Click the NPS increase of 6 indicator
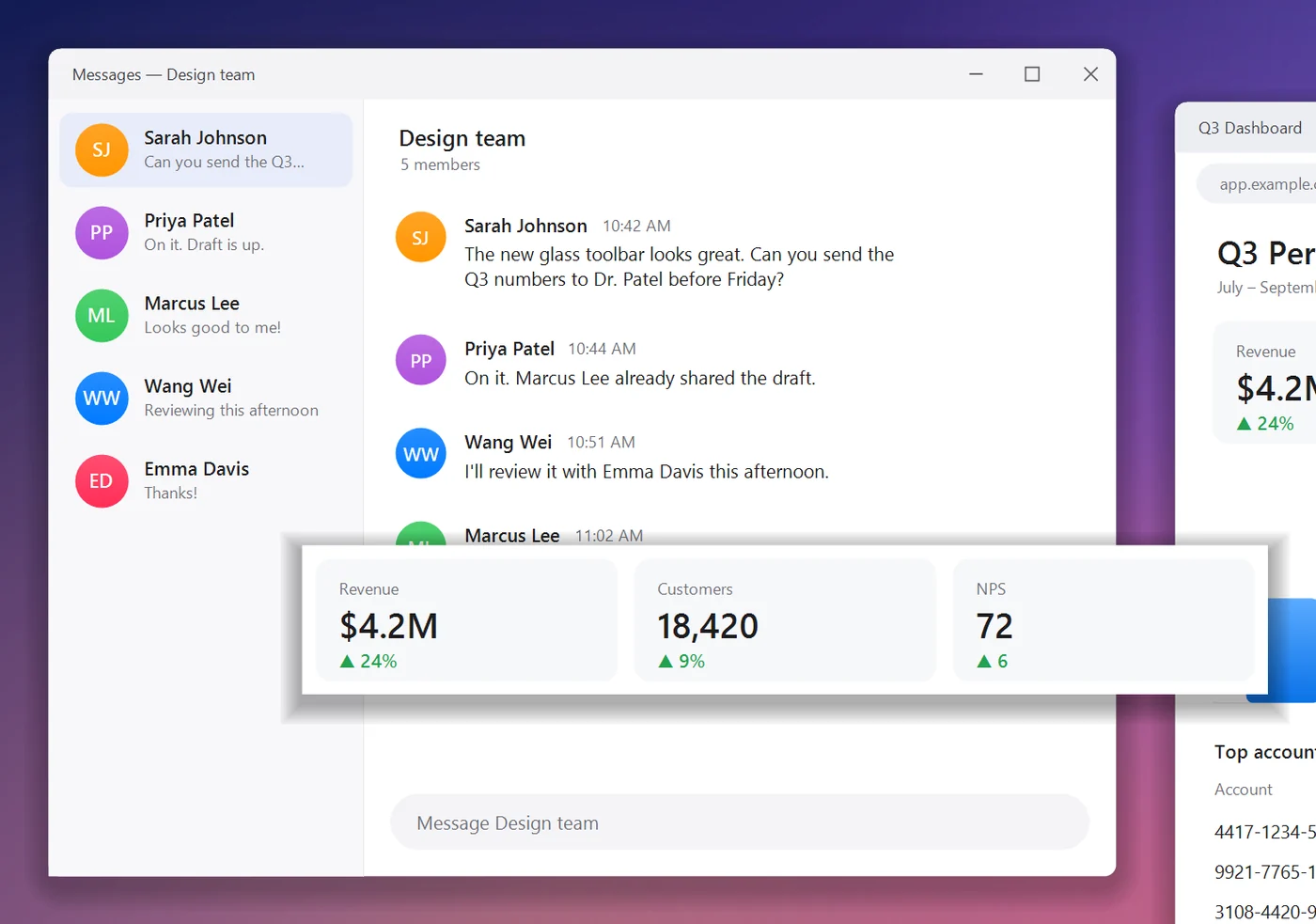This screenshot has height=924, width=1316. pyautogui.click(x=992, y=661)
